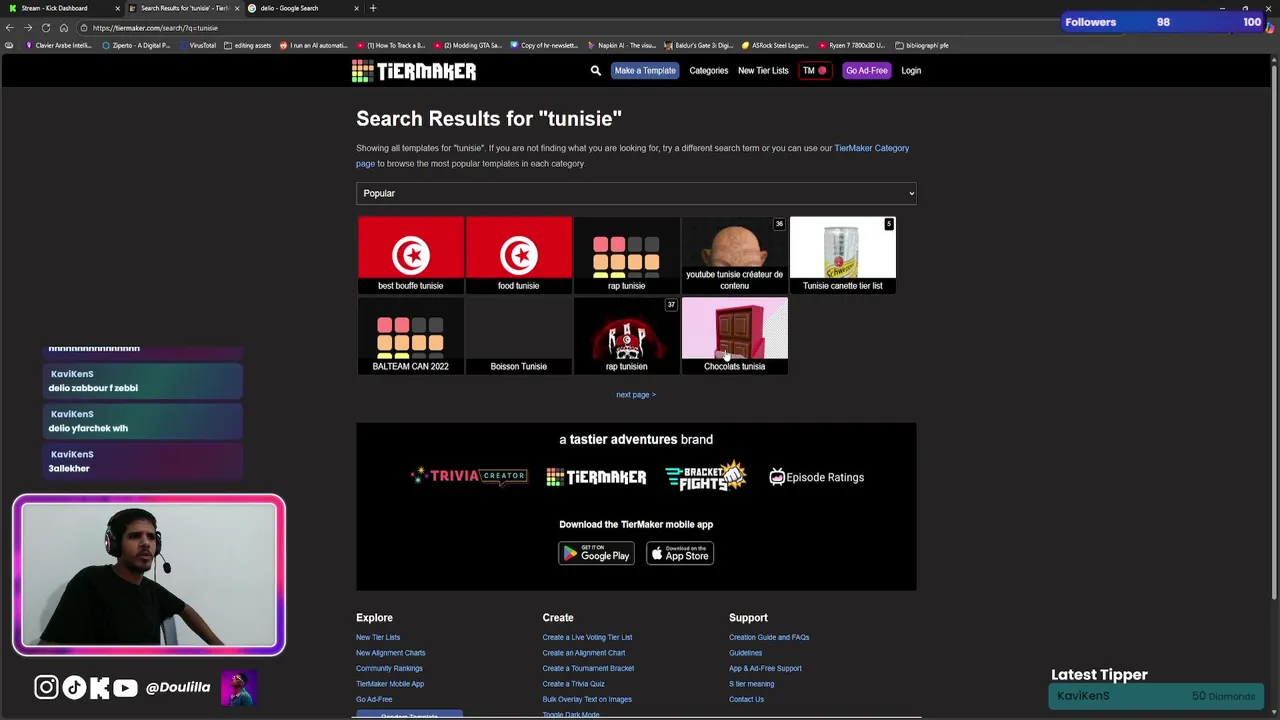
Task: Open the browser home icon
Action: point(64,28)
